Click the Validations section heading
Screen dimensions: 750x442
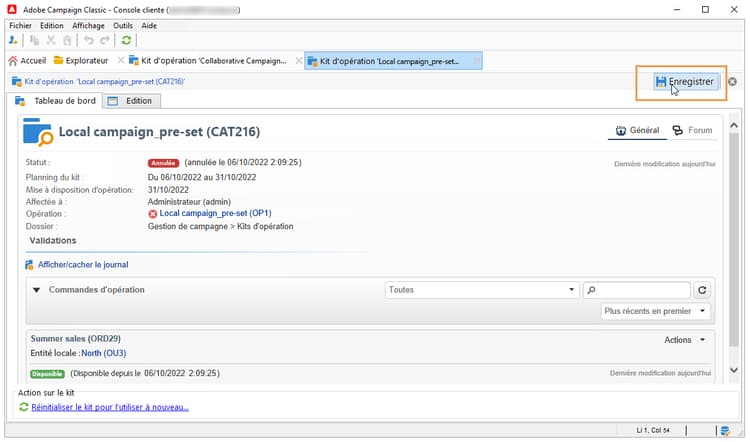tap(53, 241)
